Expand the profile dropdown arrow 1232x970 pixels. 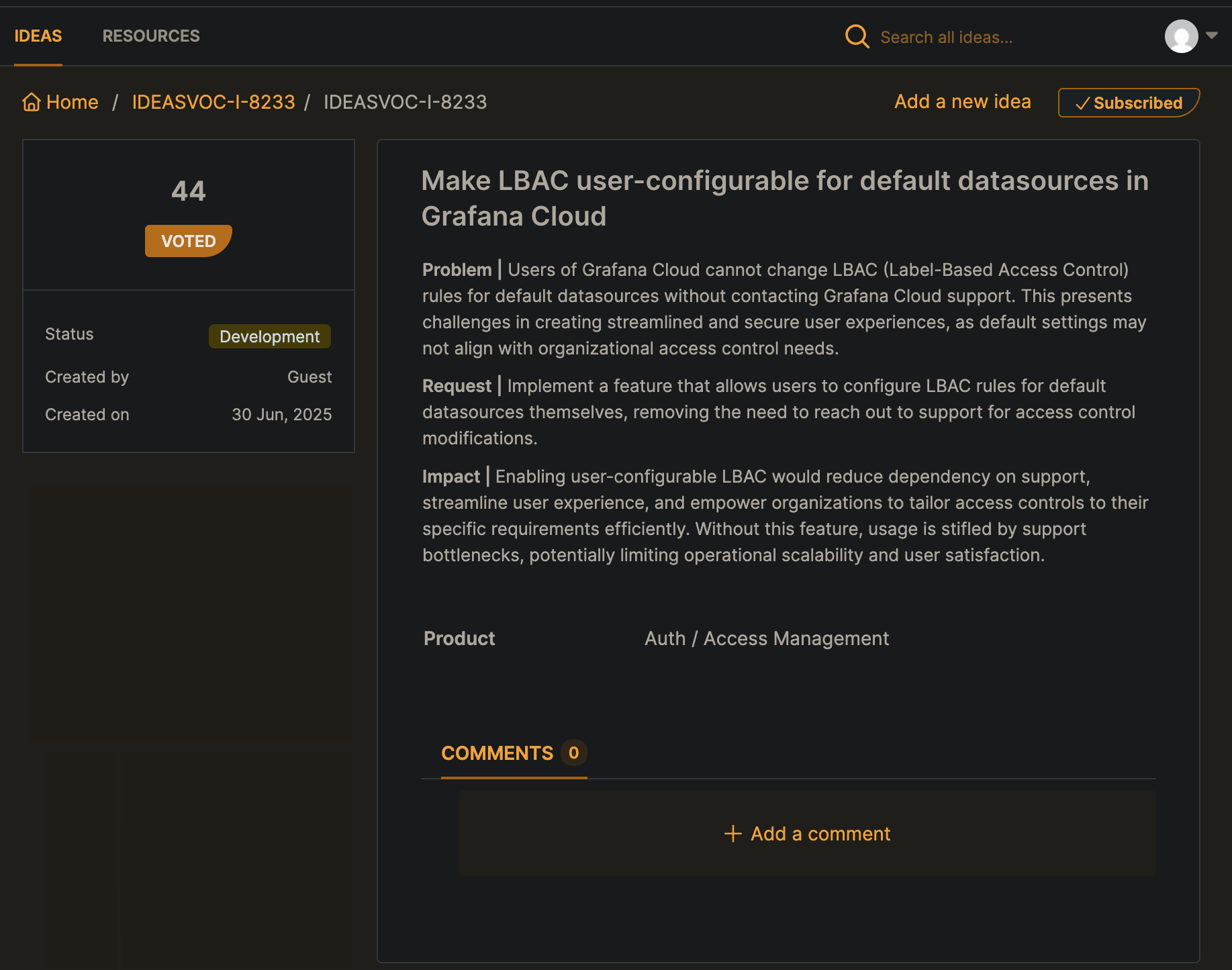(x=1211, y=36)
